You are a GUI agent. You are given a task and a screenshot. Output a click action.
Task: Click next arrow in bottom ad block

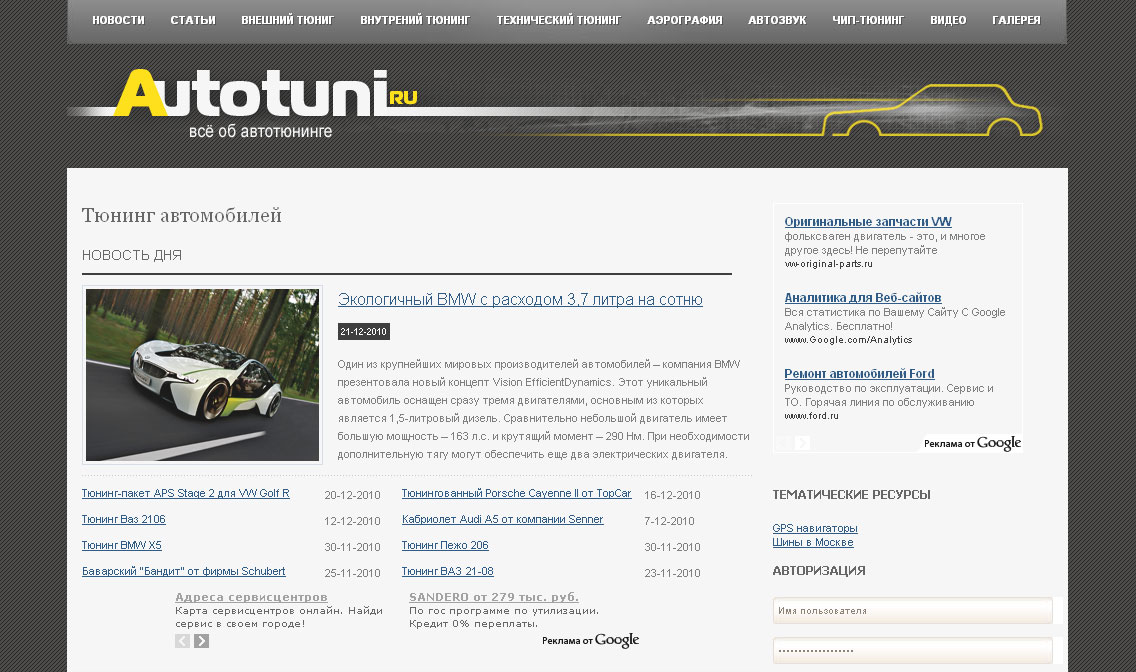point(202,641)
